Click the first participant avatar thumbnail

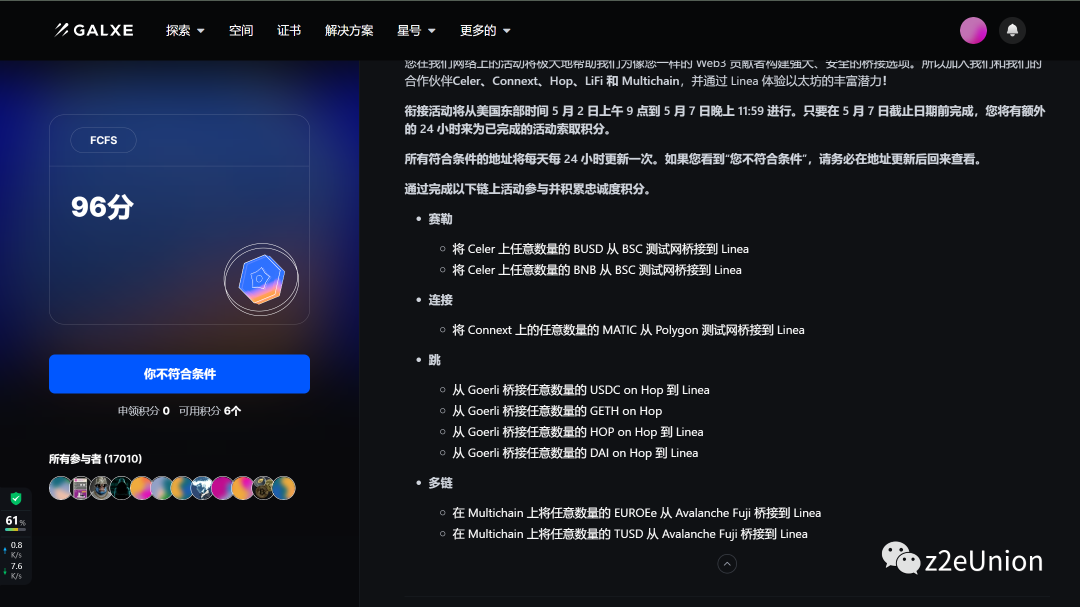click(x=60, y=488)
